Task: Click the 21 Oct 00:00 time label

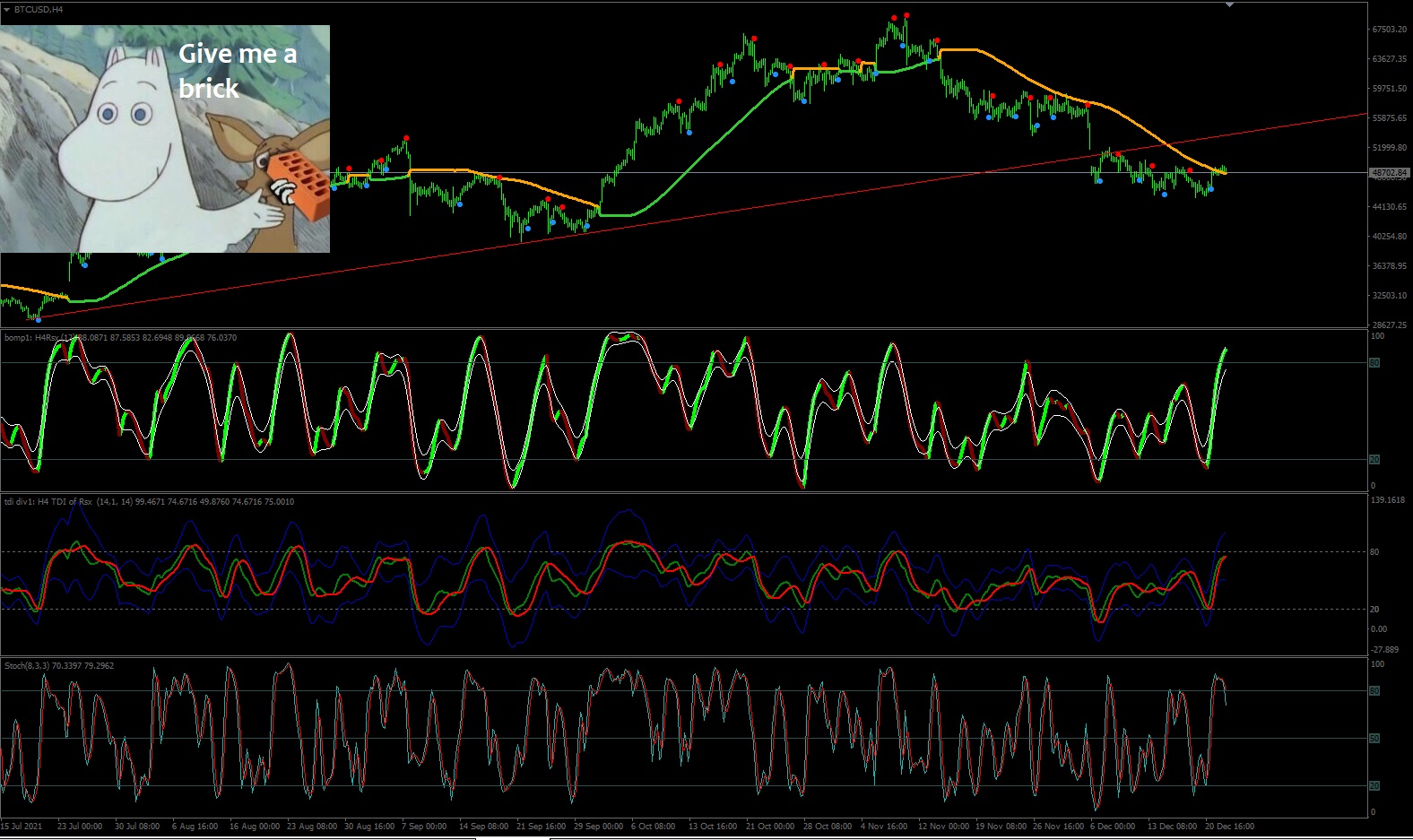Action: pos(770,827)
